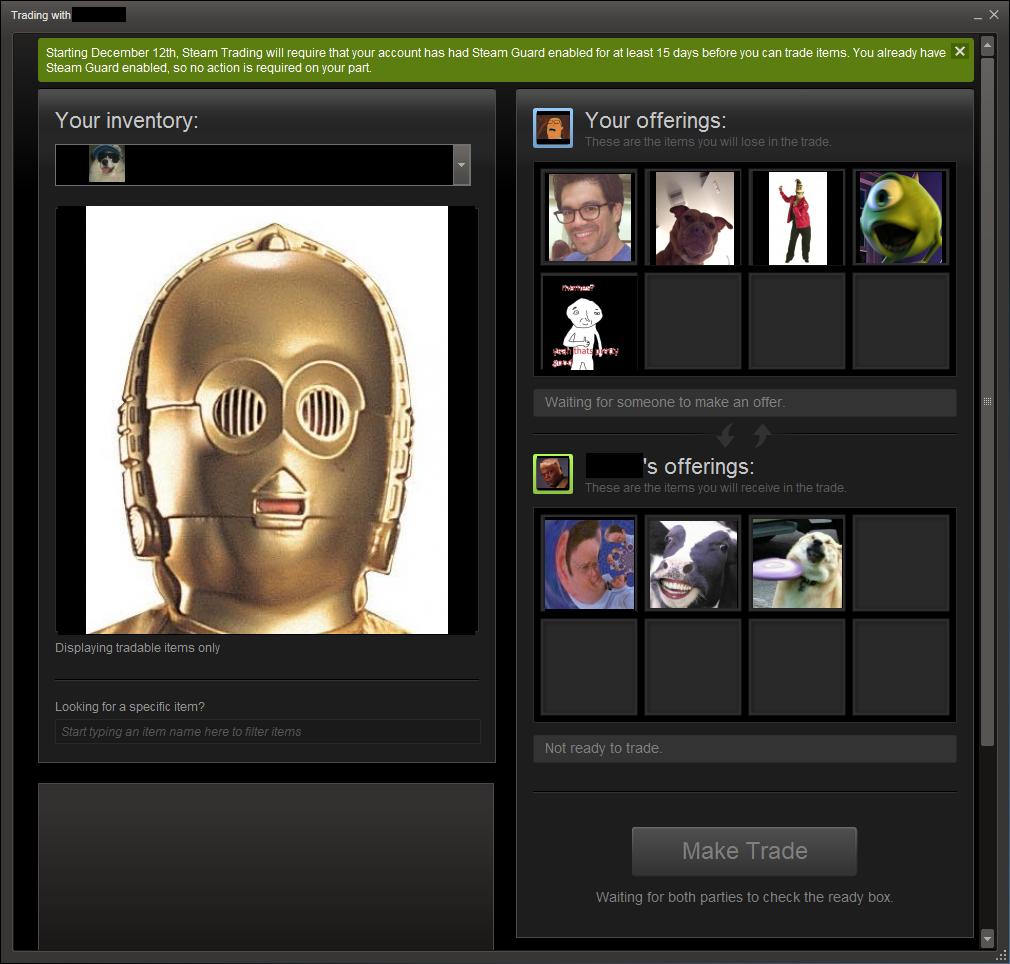Inspect the dog catching frisbee item
1010x964 pixels.
pyautogui.click(x=797, y=563)
